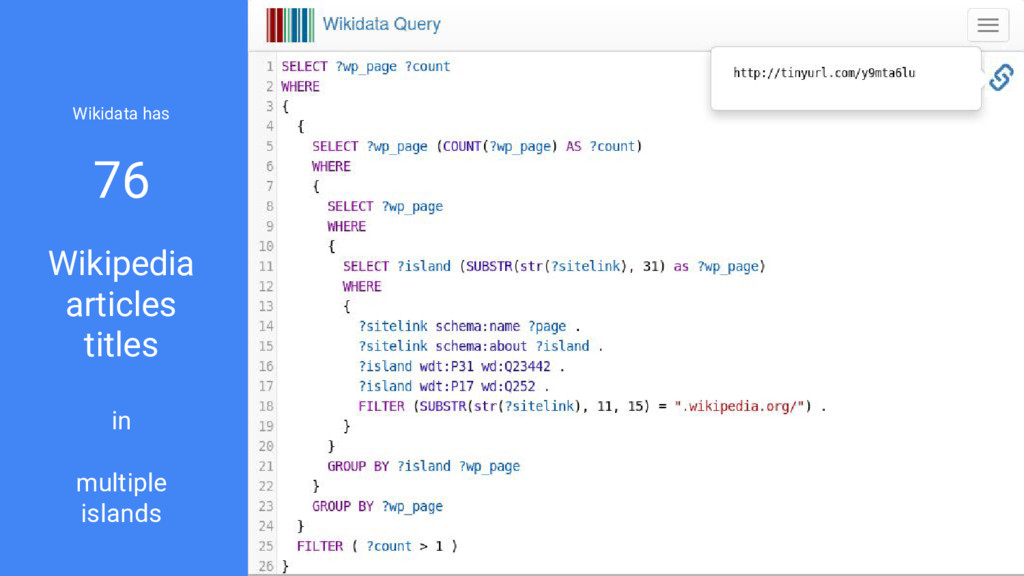Click 'SELECT ?wp_page' on line 8
The image size is (1024, 576).
tap(385, 206)
